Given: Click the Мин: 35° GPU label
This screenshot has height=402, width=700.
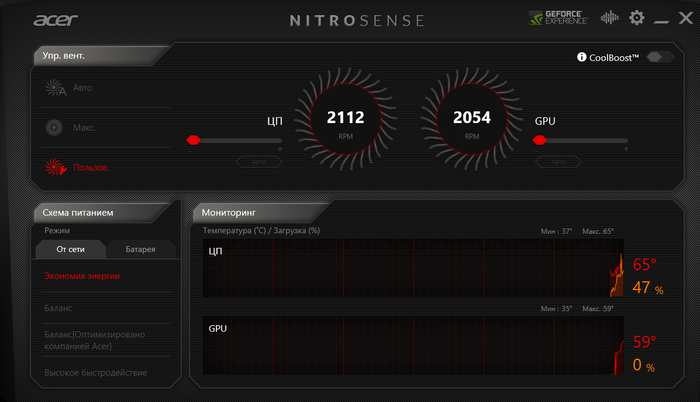Looking at the screenshot, I should [556, 309].
